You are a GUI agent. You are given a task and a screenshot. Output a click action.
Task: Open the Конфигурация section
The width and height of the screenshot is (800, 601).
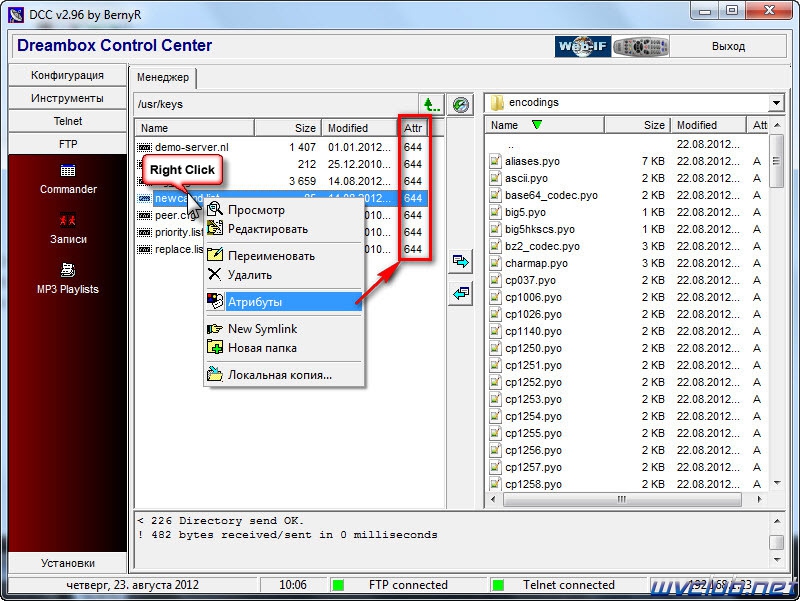(x=67, y=75)
